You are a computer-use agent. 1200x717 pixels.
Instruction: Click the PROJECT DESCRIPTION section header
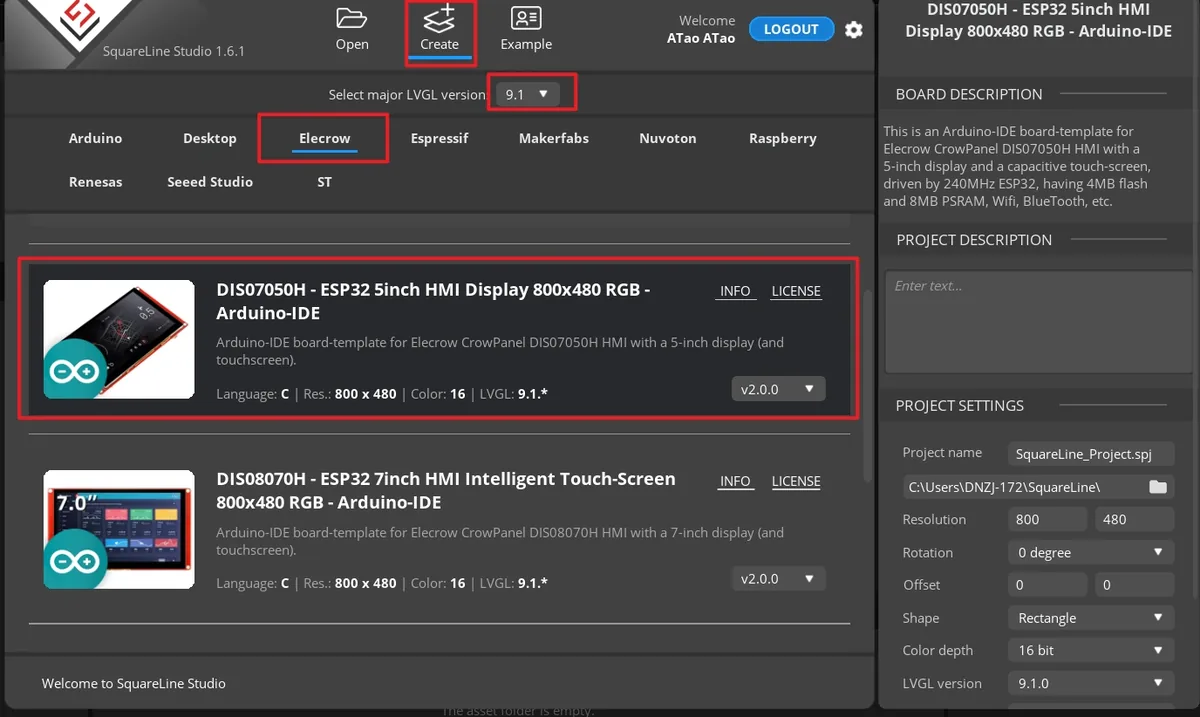click(x=974, y=240)
